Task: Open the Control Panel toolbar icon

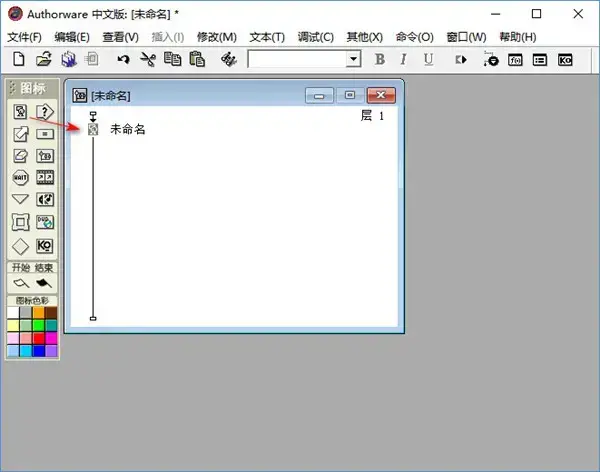Action: (x=491, y=59)
